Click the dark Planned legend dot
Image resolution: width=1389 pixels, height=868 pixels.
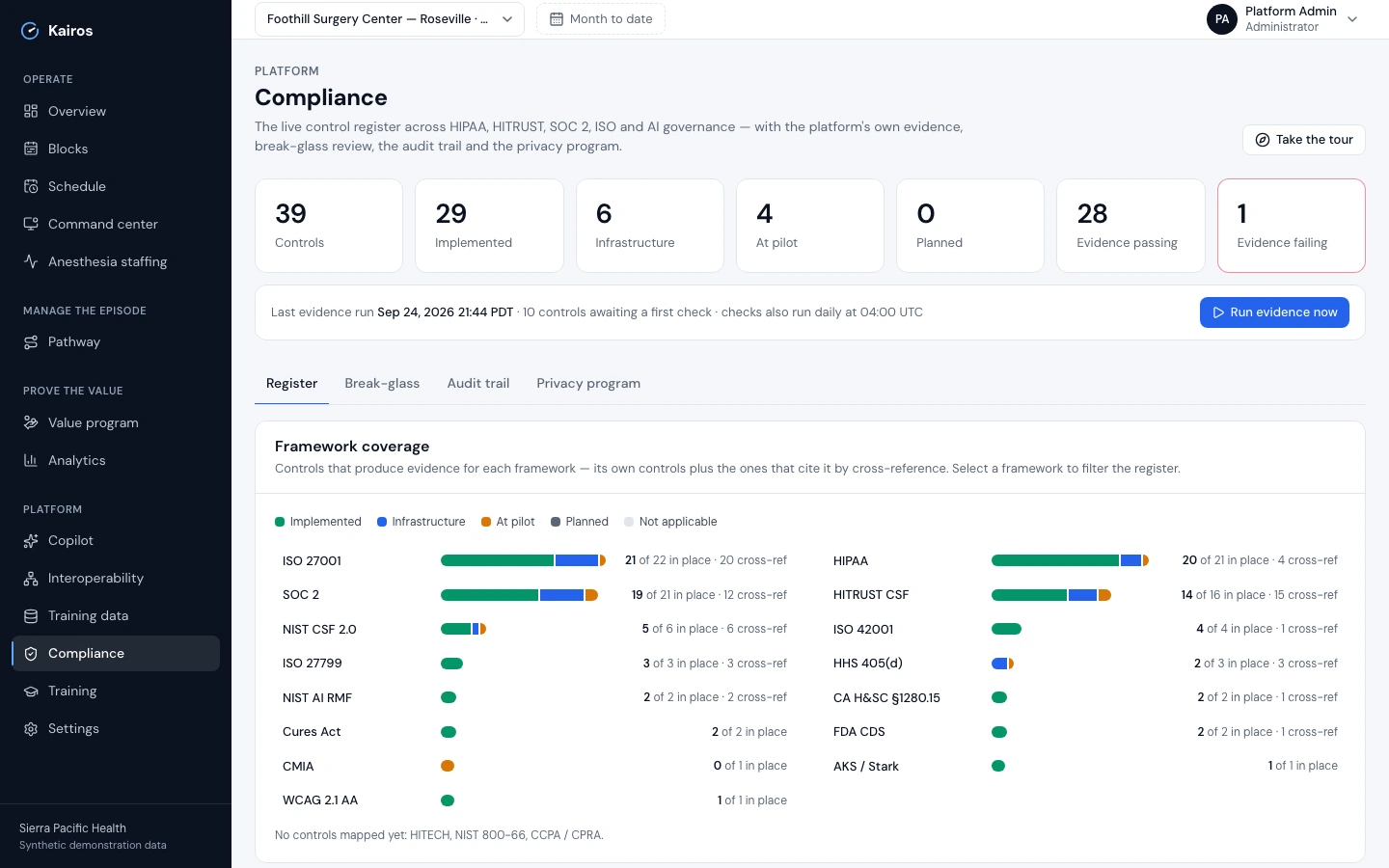(x=556, y=522)
